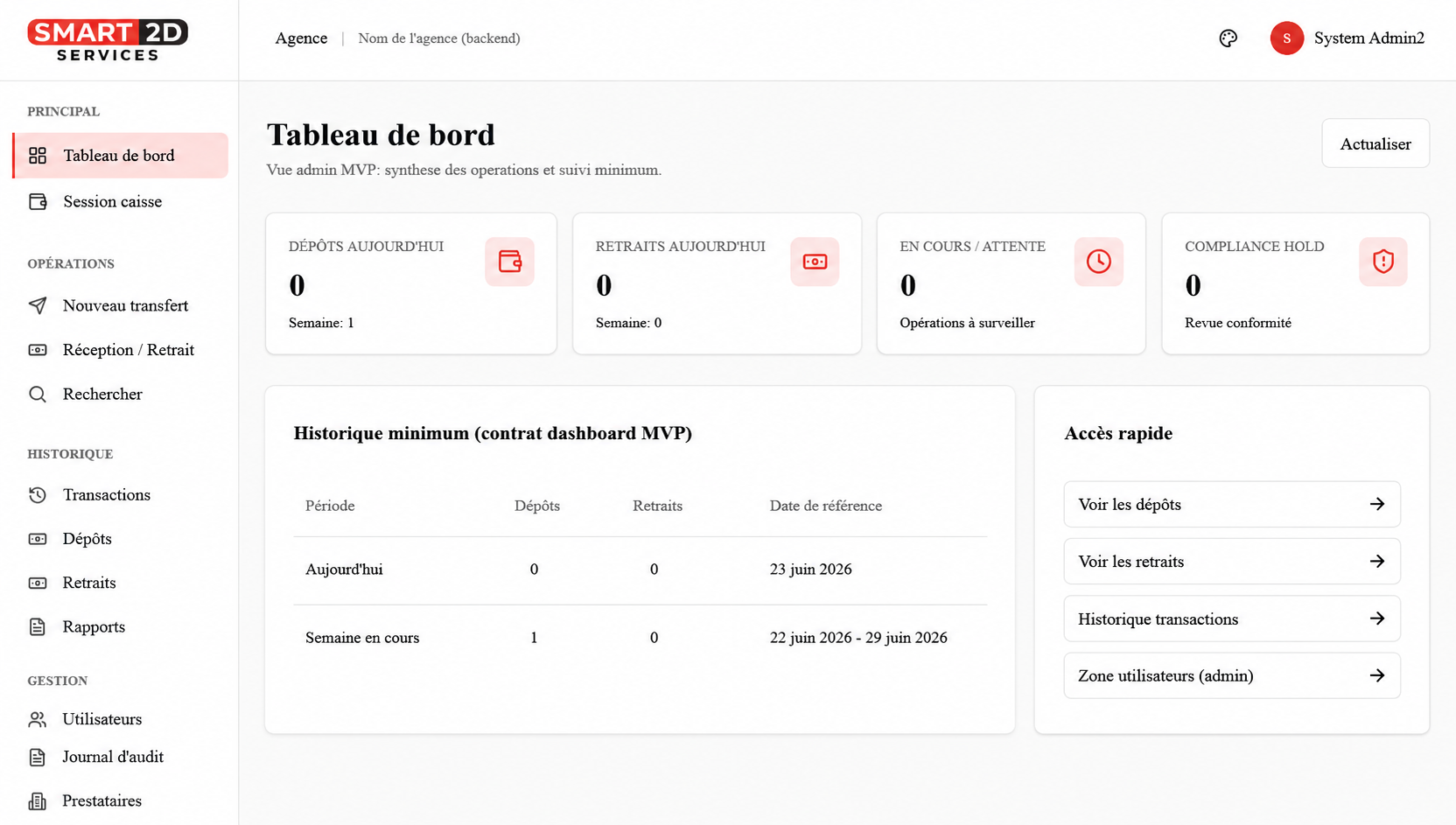The image size is (1456, 825).
Task: Click the System Admin2 user name
Action: click(1369, 38)
